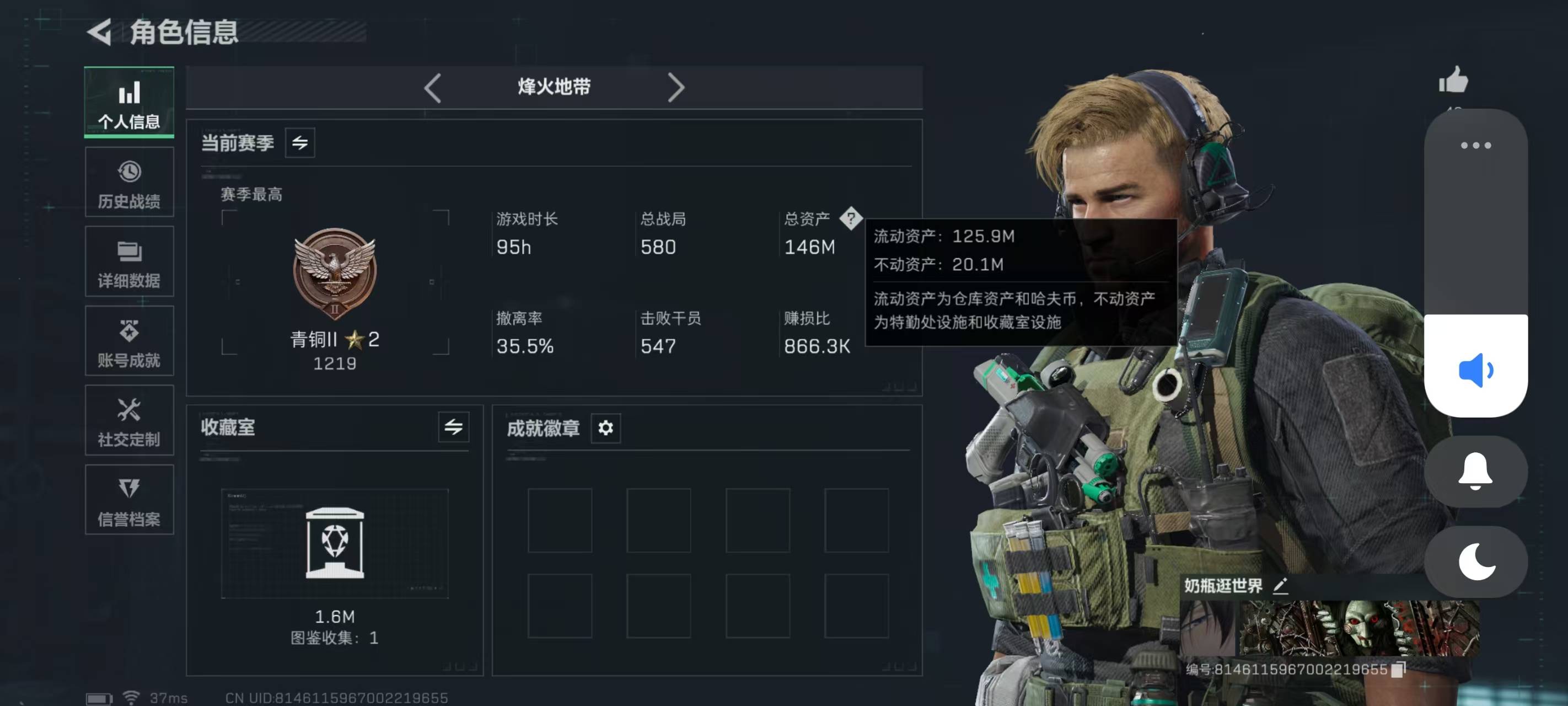Screen dimensions: 1568x706
Task: Open the collection room showcase icon
Action: point(335,543)
